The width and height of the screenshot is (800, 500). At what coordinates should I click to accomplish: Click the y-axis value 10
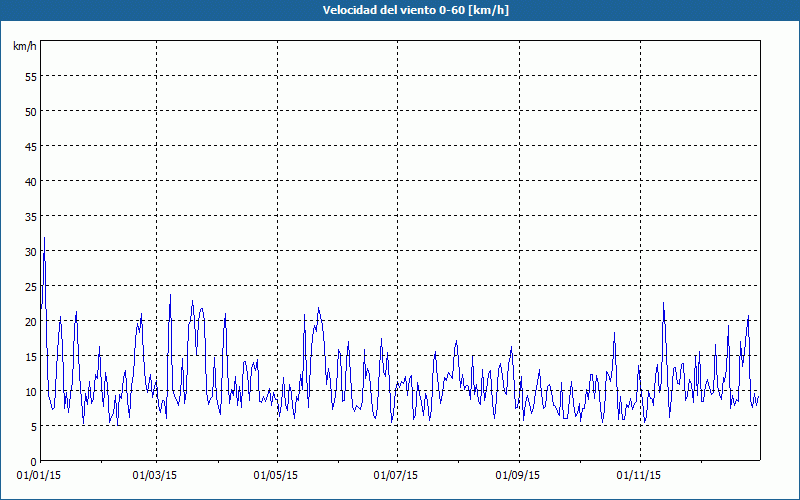coord(31,391)
